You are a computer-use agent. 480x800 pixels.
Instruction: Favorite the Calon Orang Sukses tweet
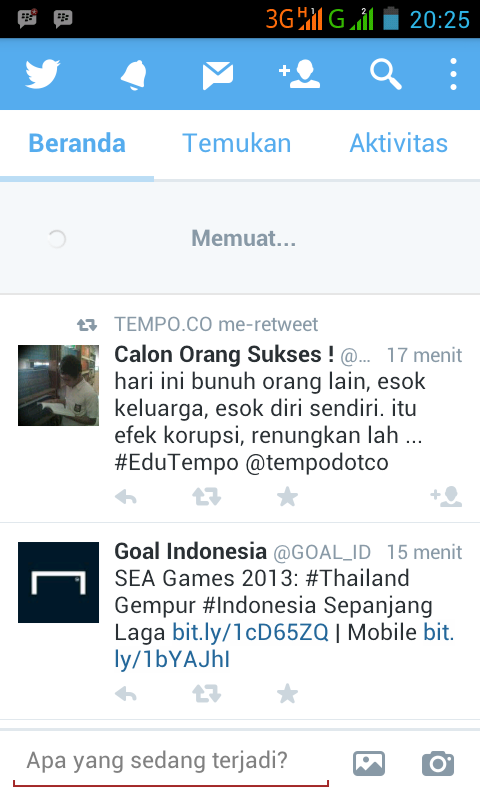[x=287, y=496]
